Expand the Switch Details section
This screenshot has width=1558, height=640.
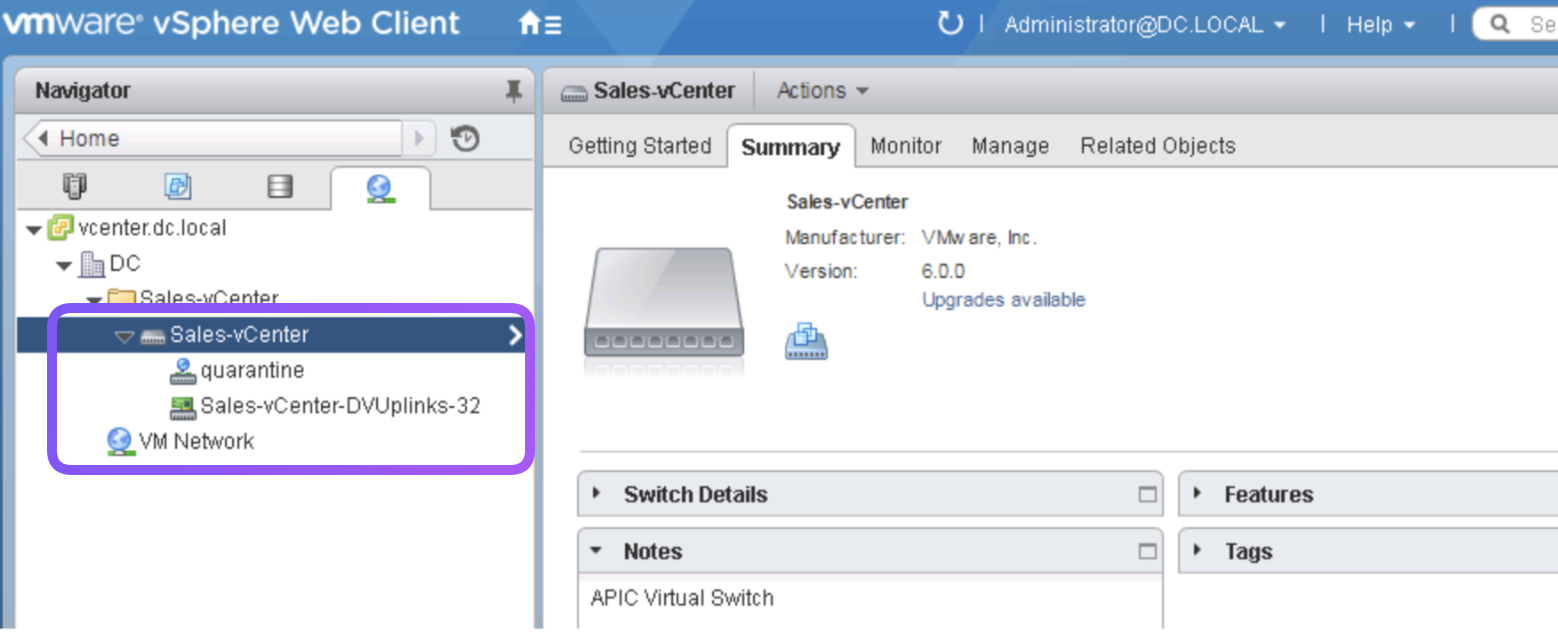coord(597,493)
